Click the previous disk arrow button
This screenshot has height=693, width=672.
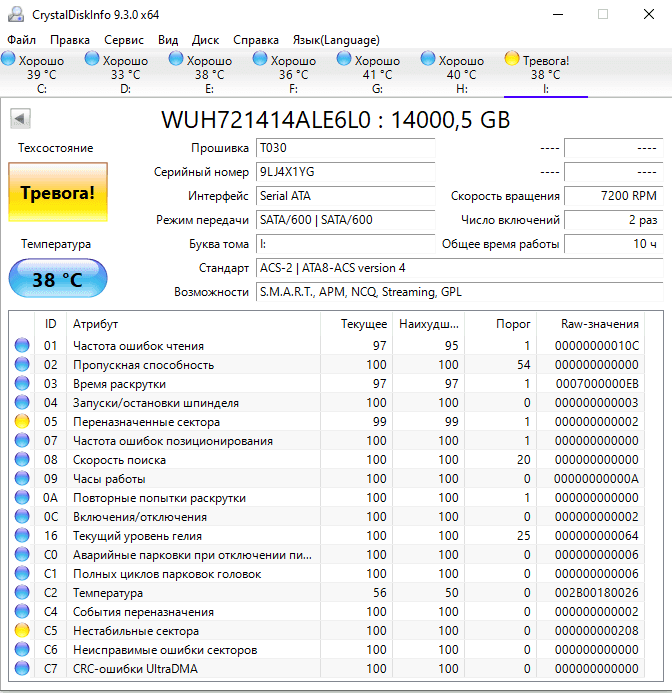coord(19,120)
